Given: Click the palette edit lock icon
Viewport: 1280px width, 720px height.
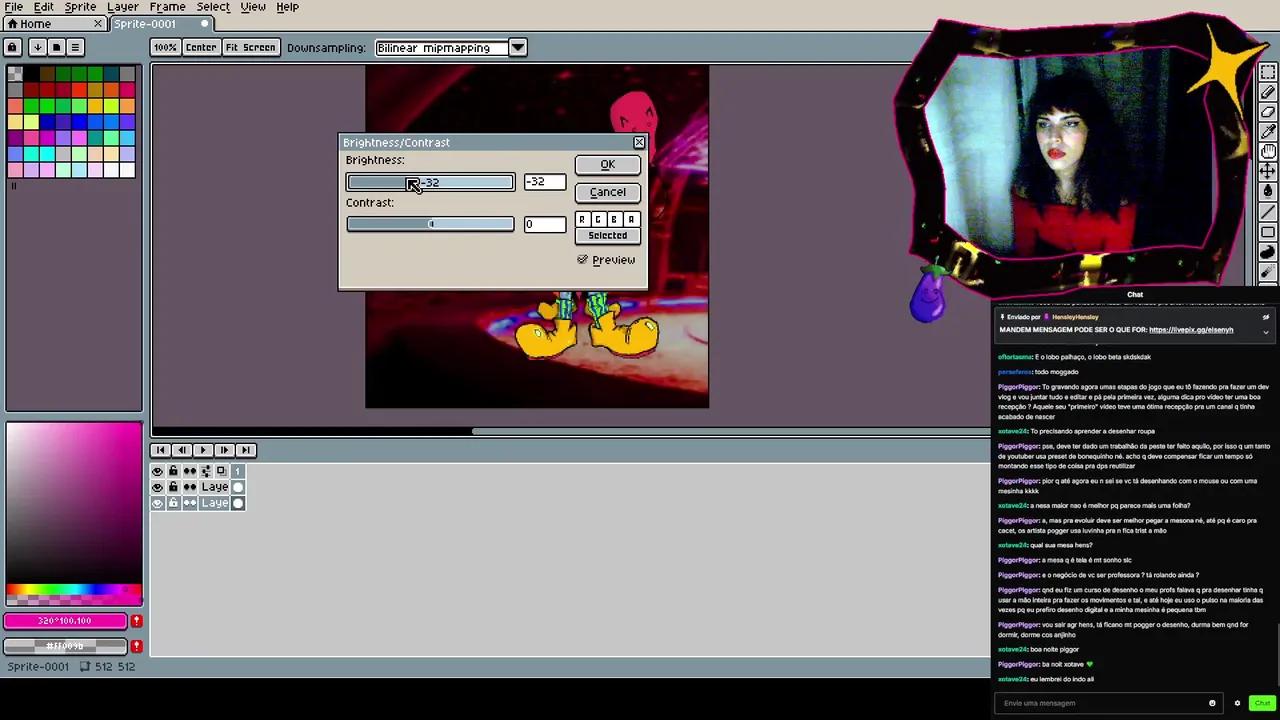Looking at the screenshot, I should (12, 47).
